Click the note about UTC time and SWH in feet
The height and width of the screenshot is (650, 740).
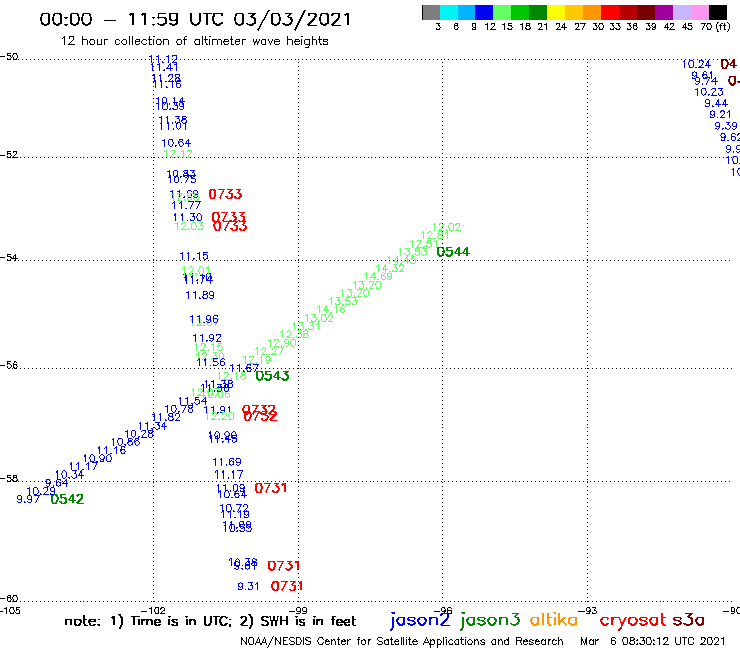[x=210, y=621]
